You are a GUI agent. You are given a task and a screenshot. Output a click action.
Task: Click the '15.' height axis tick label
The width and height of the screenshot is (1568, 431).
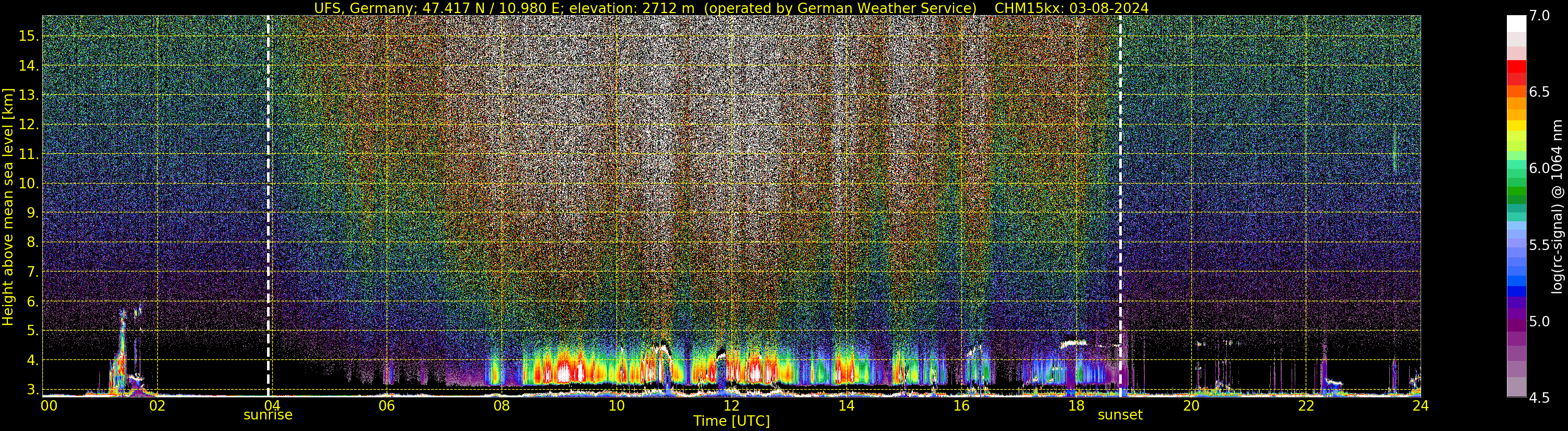[x=29, y=37]
